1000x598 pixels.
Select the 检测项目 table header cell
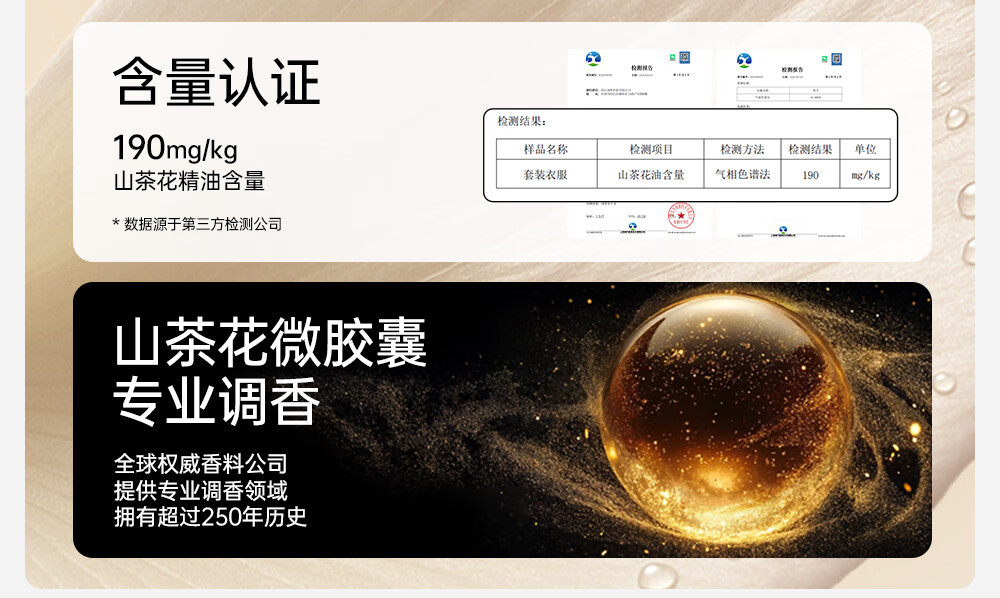click(651, 149)
